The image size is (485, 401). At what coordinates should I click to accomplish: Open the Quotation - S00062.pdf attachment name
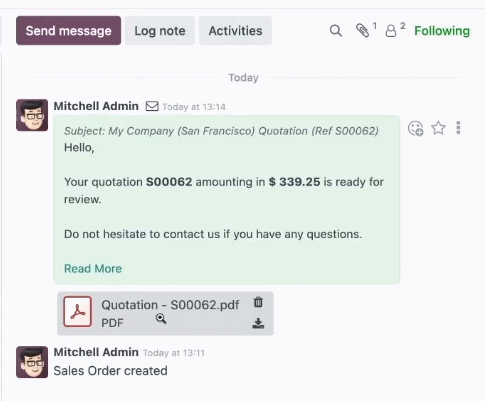tap(170, 305)
